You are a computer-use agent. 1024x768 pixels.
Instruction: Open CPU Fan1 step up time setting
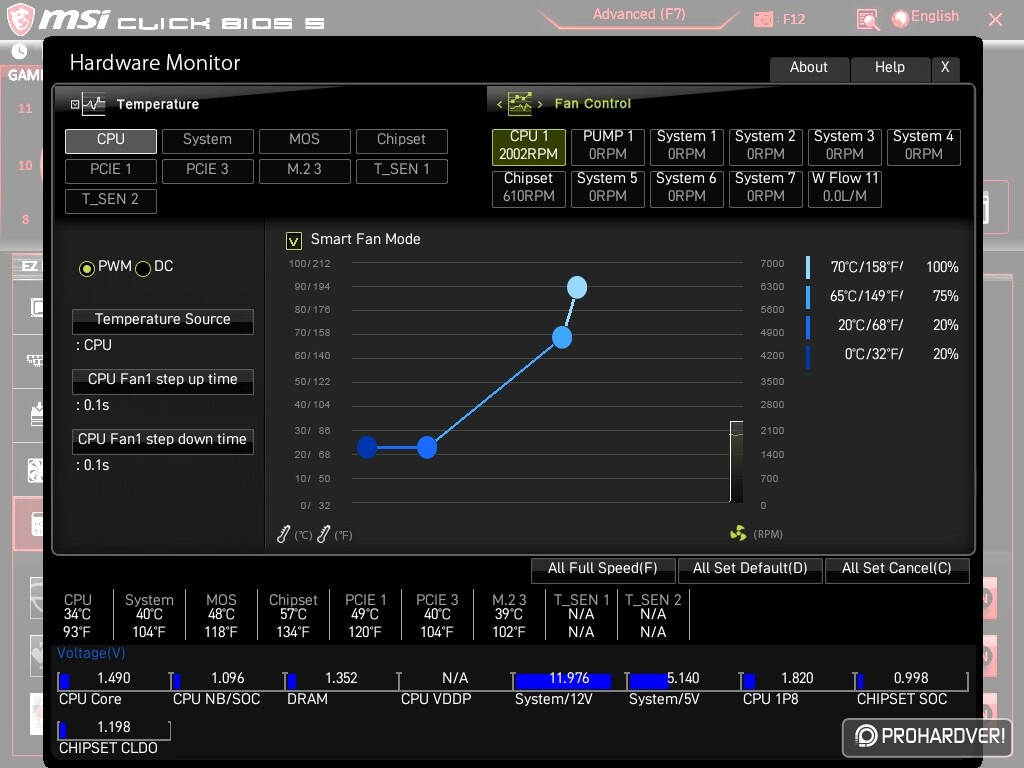click(163, 381)
